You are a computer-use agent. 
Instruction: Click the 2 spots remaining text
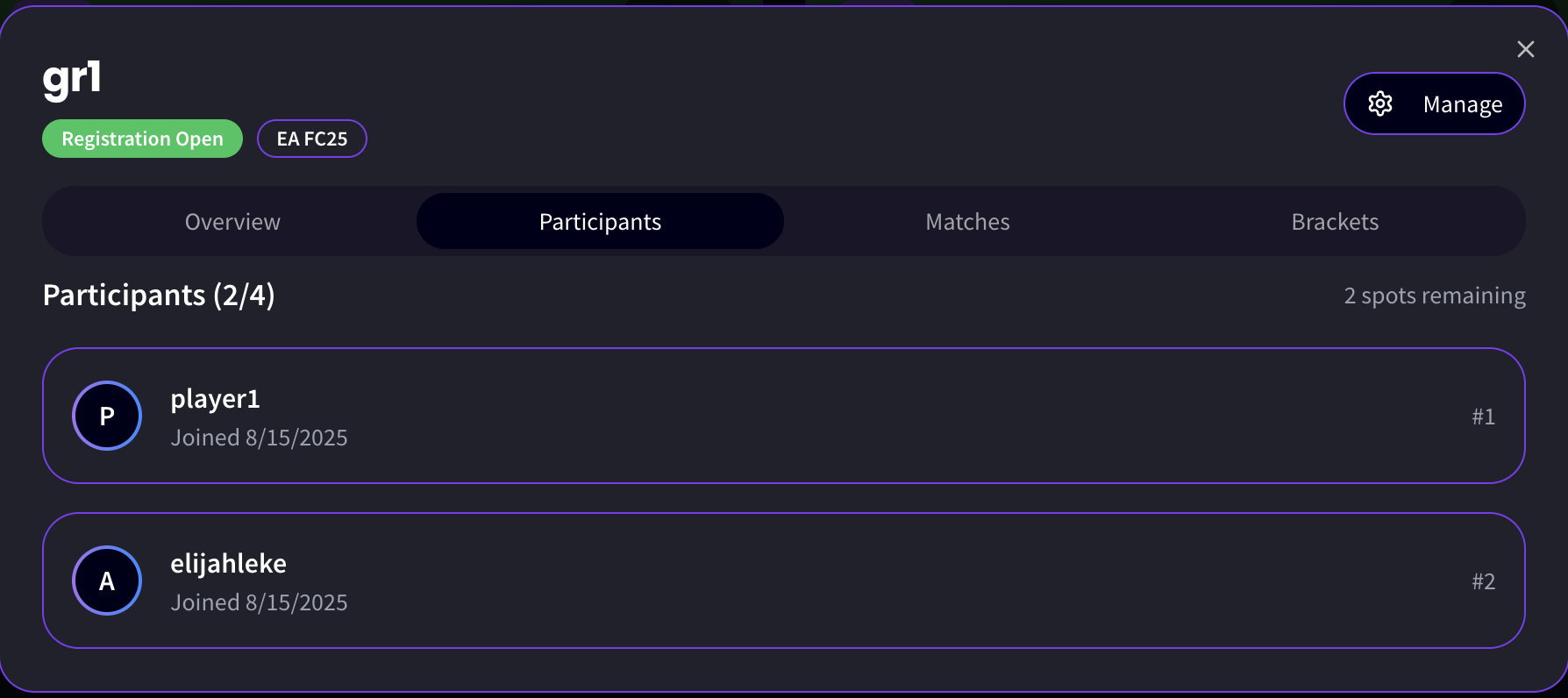1435,296
